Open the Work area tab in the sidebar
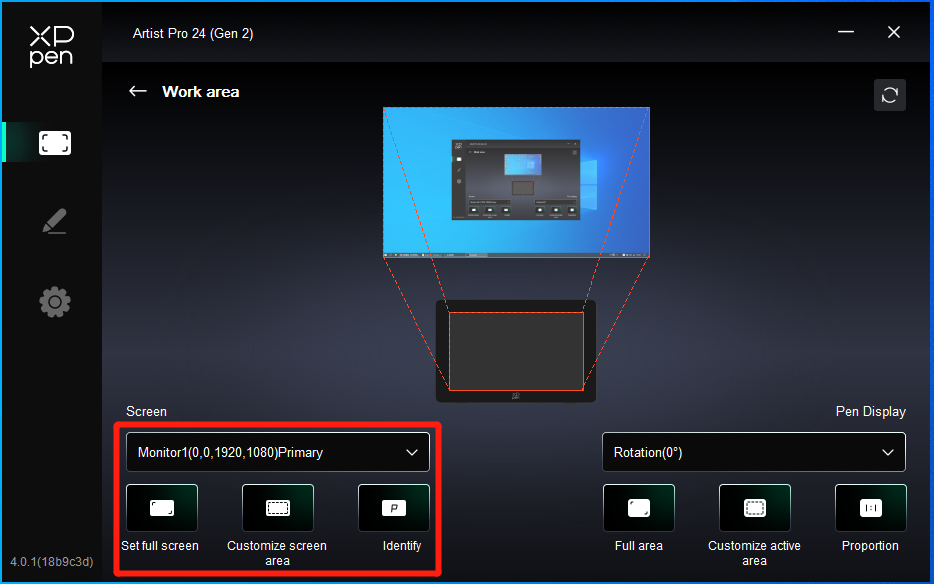 point(55,143)
